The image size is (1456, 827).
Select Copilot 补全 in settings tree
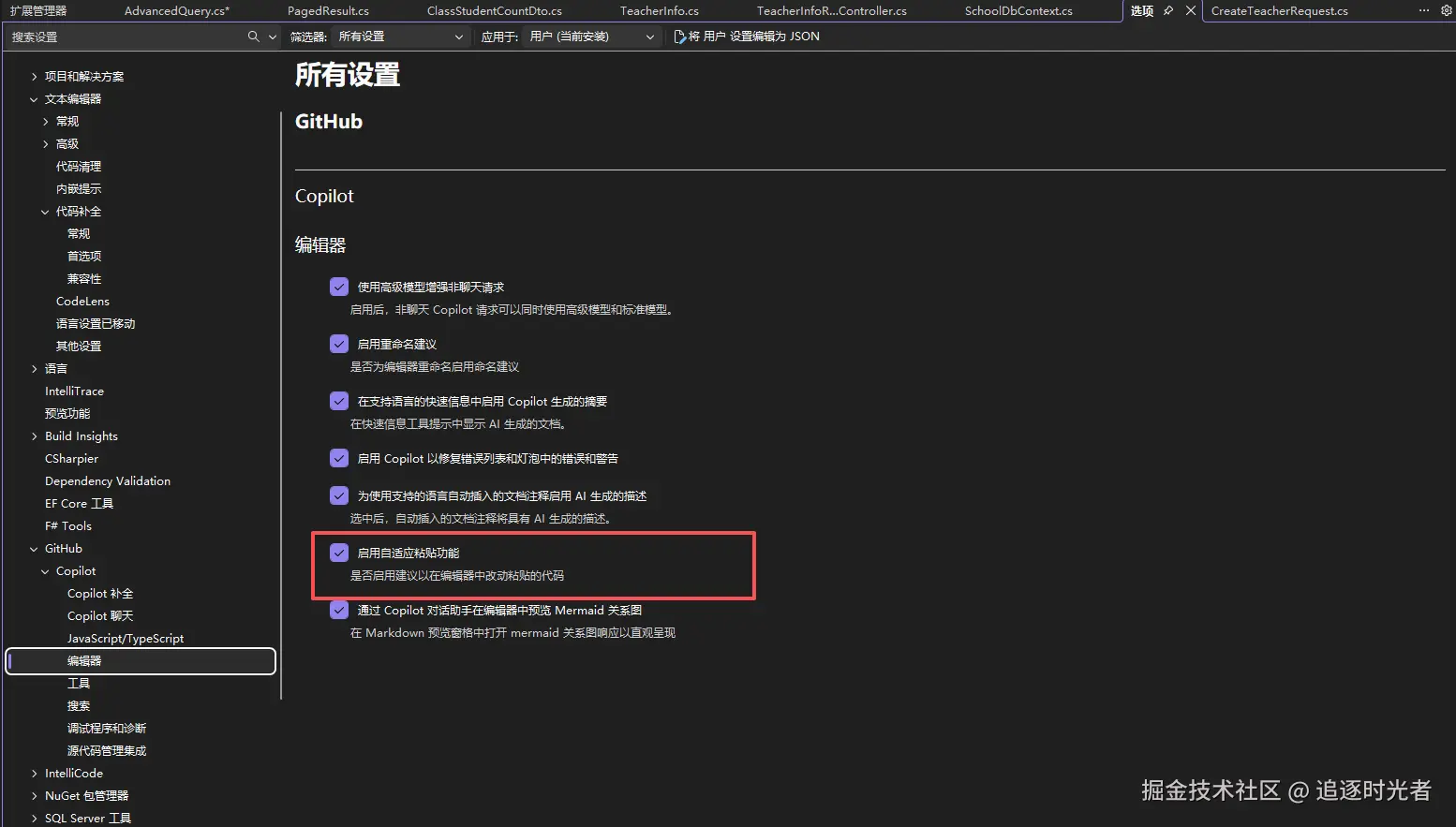click(x=100, y=594)
